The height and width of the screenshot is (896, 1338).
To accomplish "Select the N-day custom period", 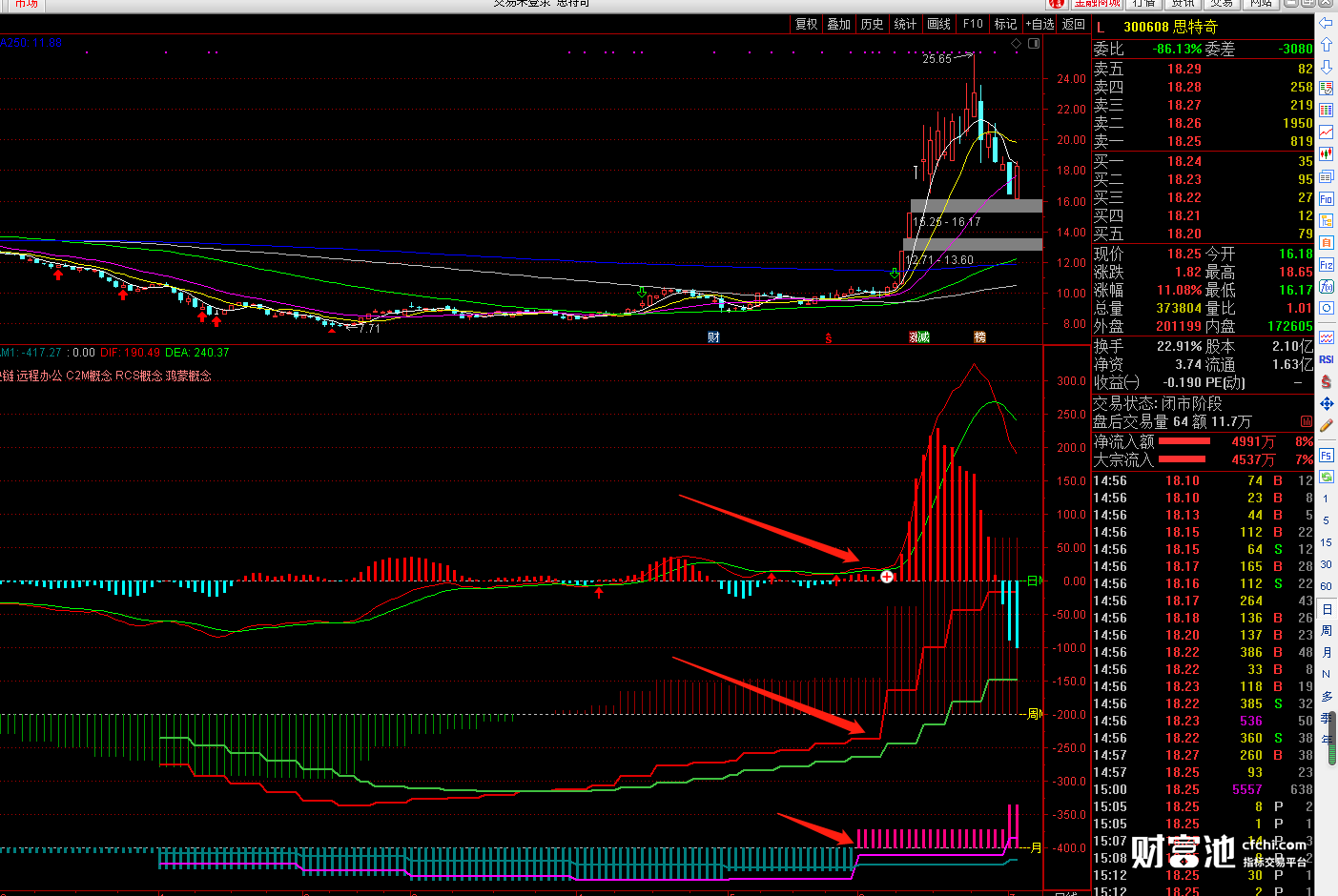I will click(1326, 675).
